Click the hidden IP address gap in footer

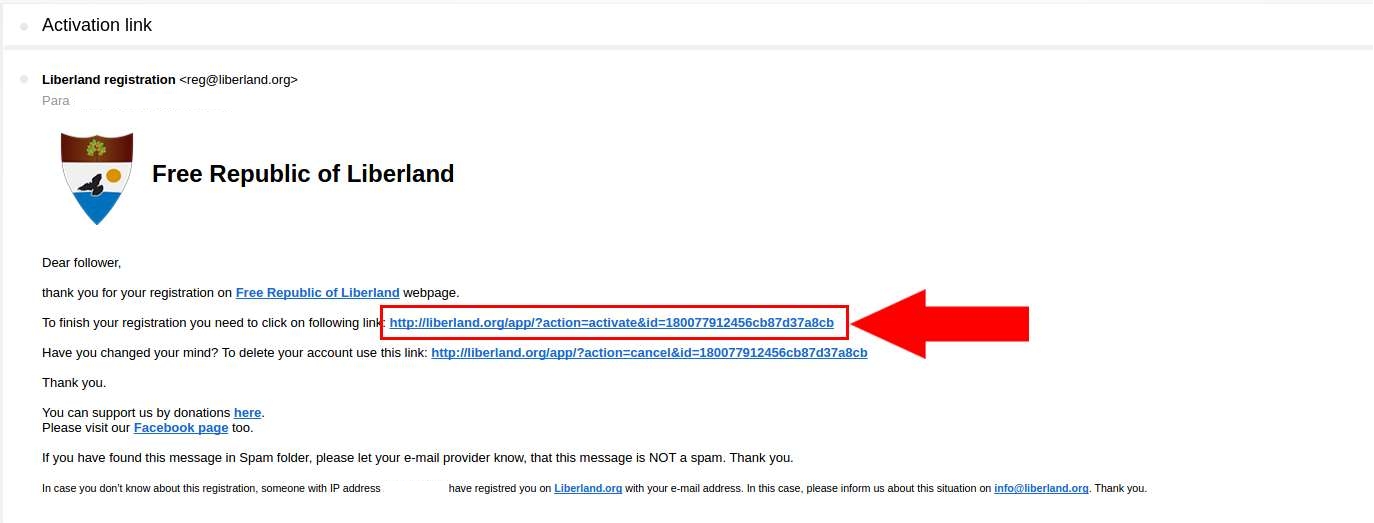click(415, 488)
